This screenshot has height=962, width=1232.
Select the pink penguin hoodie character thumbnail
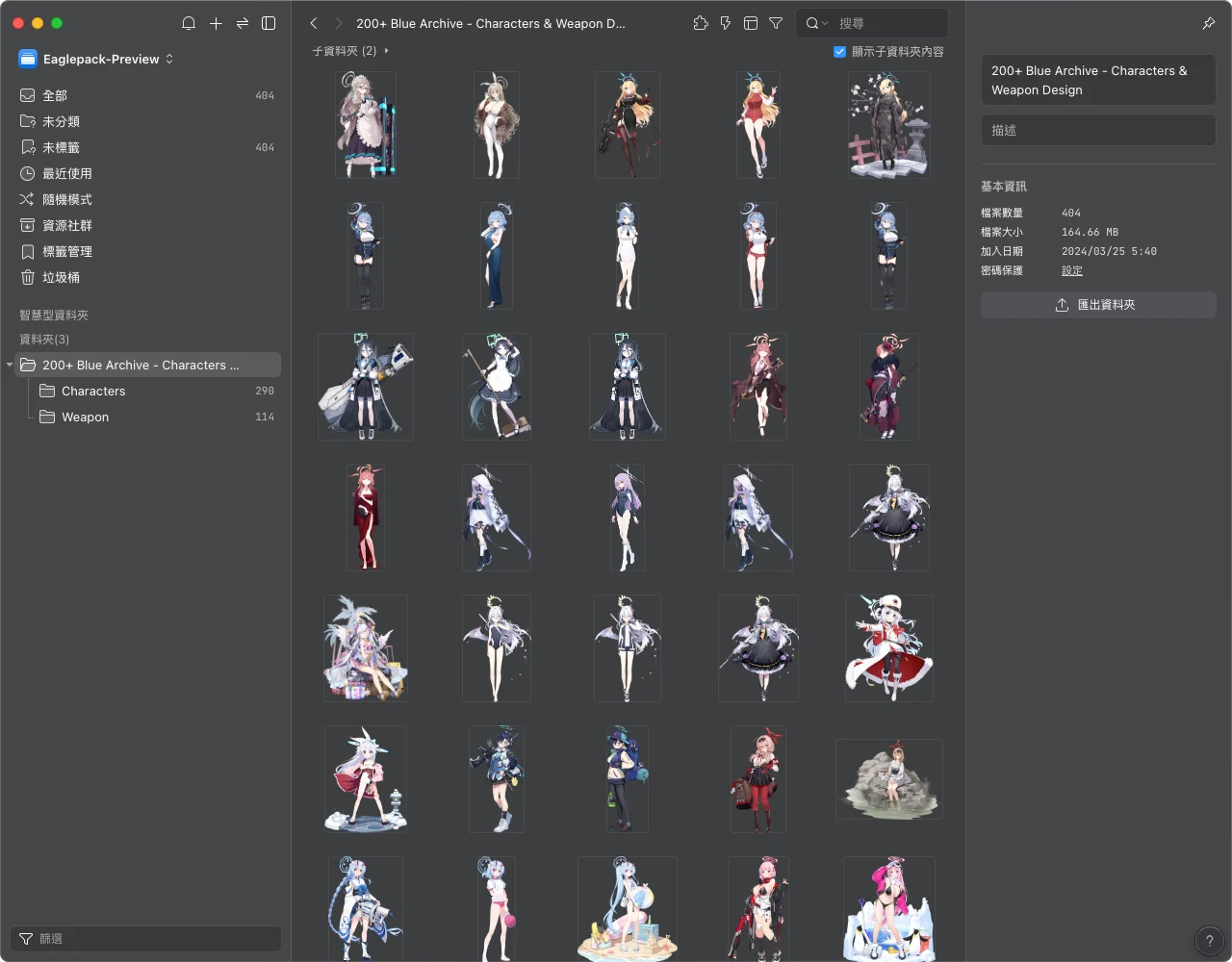click(x=889, y=909)
